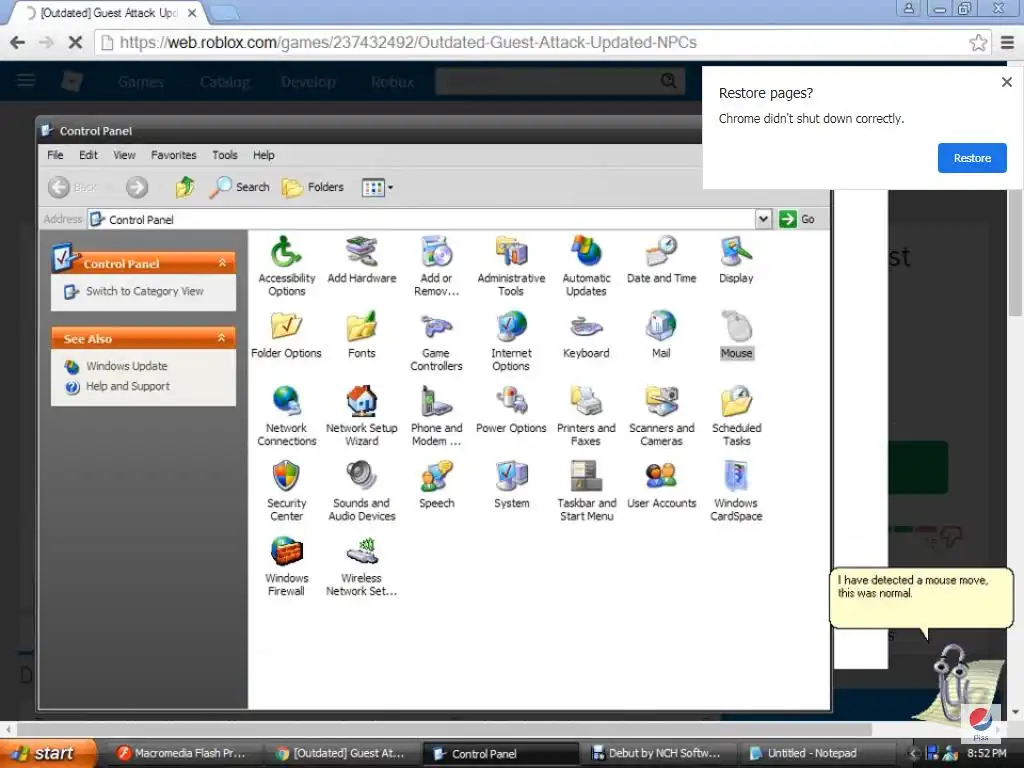Click the Clippy assistant character
The width and height of the screenshot is (1024, 768).
957,682
